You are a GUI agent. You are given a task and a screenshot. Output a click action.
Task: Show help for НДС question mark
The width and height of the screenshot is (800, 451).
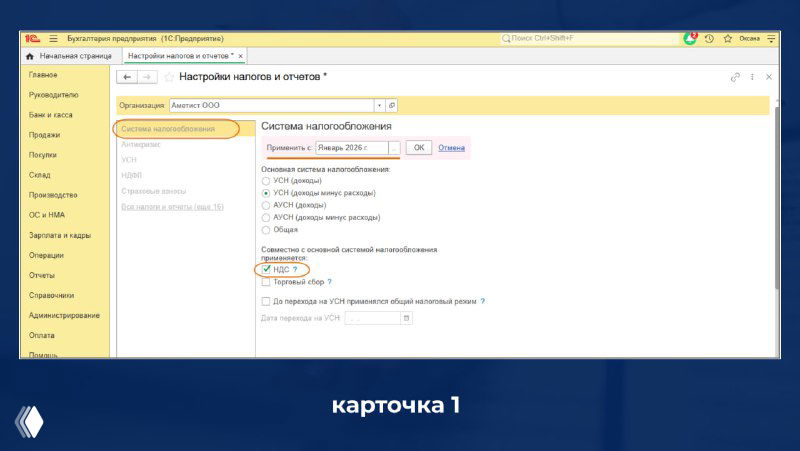[295, 269]
